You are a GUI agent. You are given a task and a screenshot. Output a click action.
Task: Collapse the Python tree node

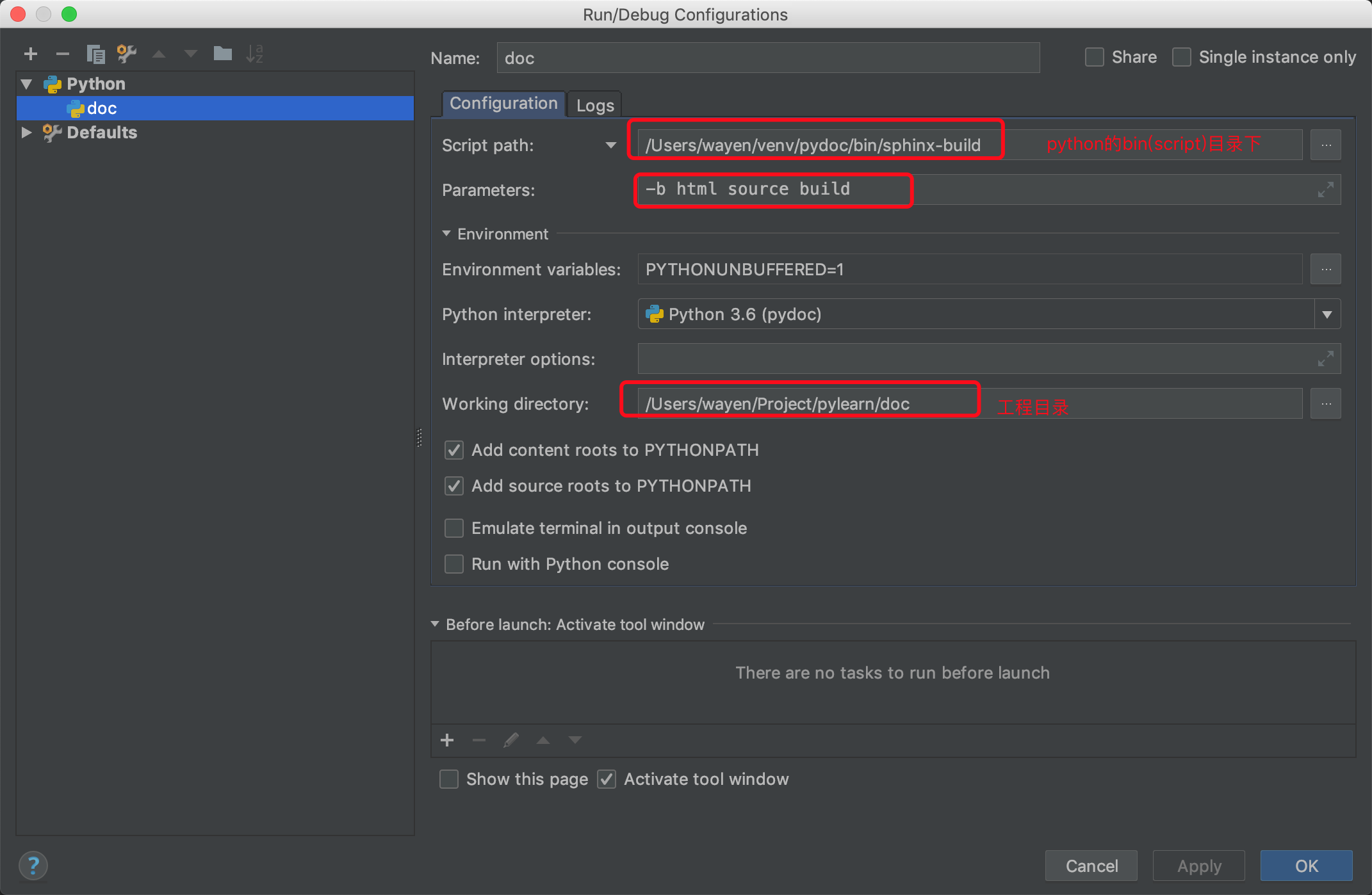pos(27,84)
